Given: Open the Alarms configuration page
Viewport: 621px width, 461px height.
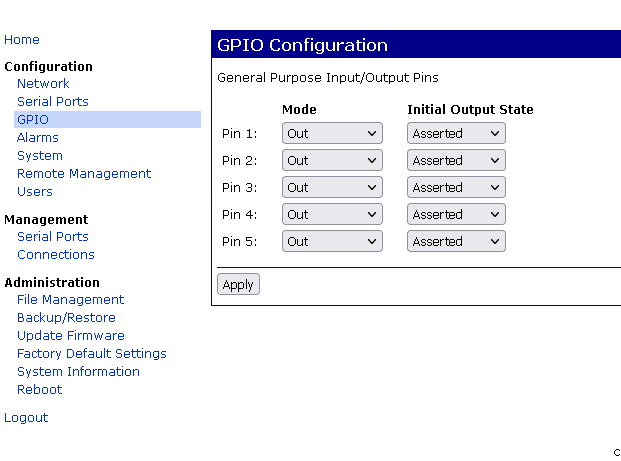Looking at the screenshot, I should [x=37, y=138].
